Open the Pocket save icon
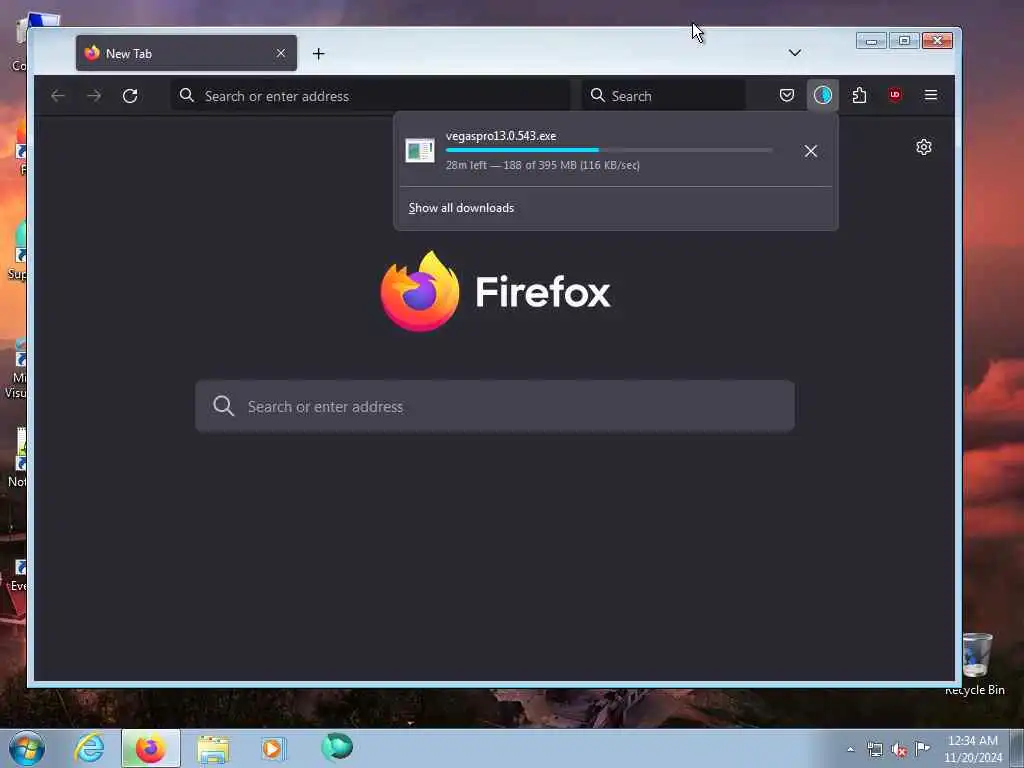1024x768 pixels. (x=787, y=95)
